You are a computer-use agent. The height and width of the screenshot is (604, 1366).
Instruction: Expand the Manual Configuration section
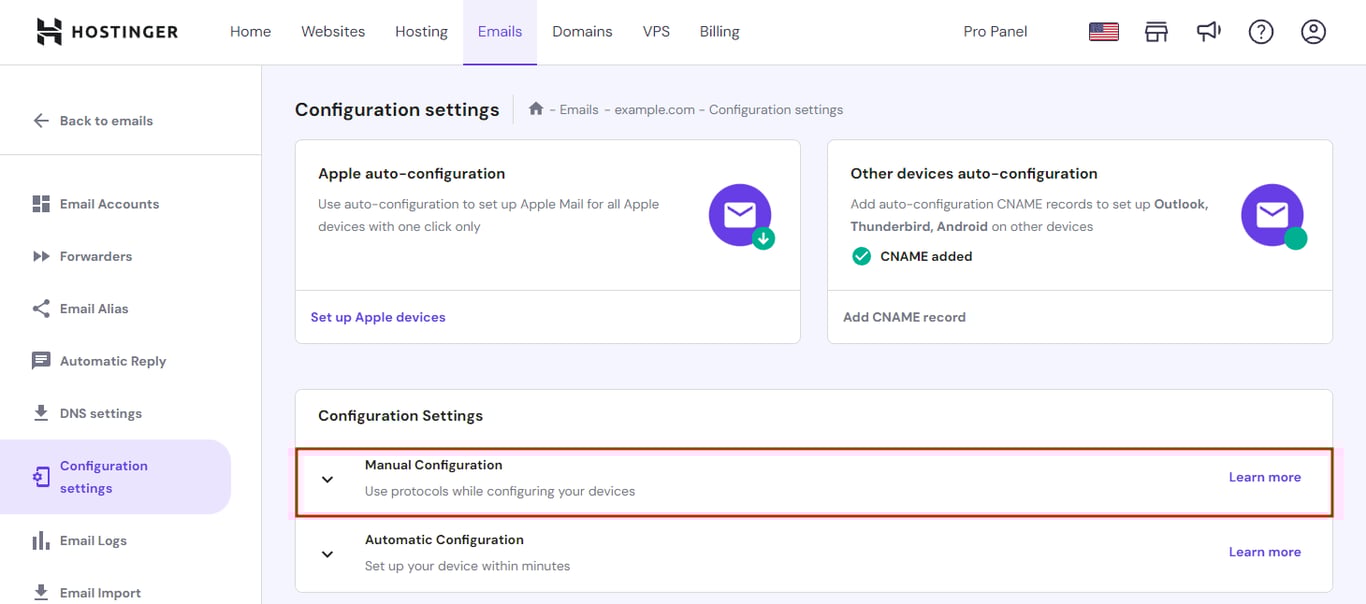[327, 479]
